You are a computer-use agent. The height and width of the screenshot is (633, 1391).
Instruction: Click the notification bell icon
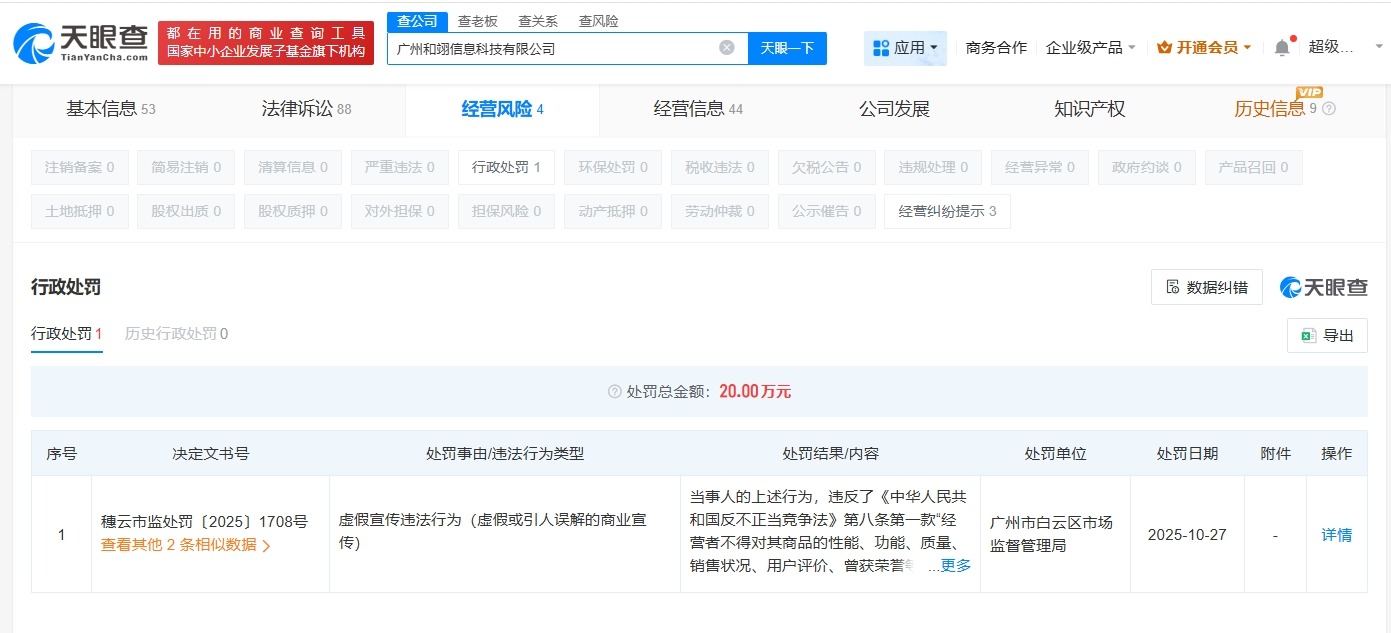pos(1281,46)
